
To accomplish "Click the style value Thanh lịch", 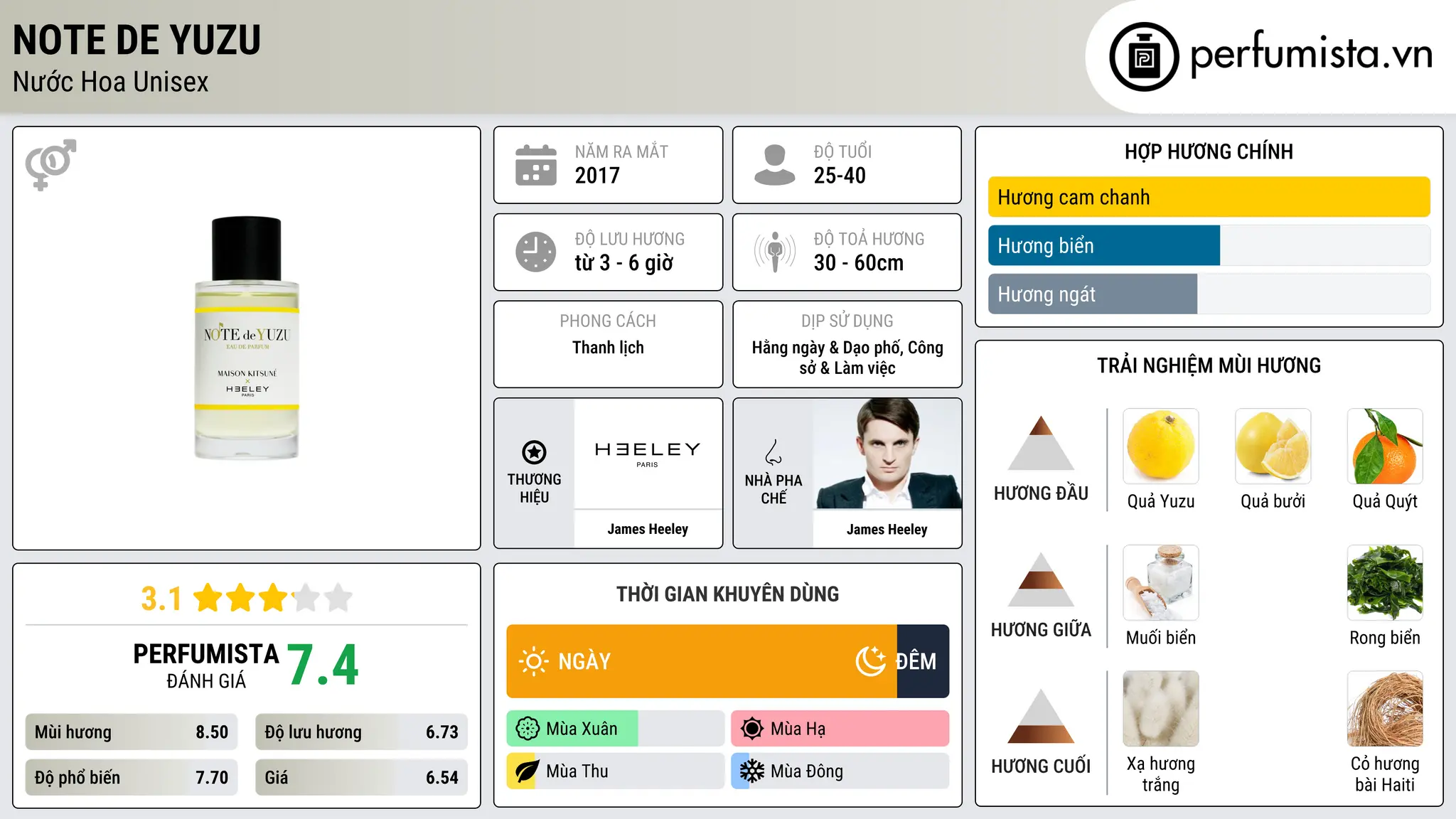I will click(x=608, y=348).
